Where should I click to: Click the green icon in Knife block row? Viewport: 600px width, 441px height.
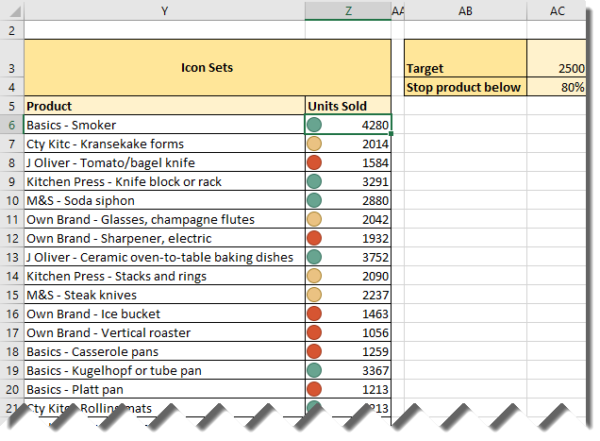click(314, 182)
